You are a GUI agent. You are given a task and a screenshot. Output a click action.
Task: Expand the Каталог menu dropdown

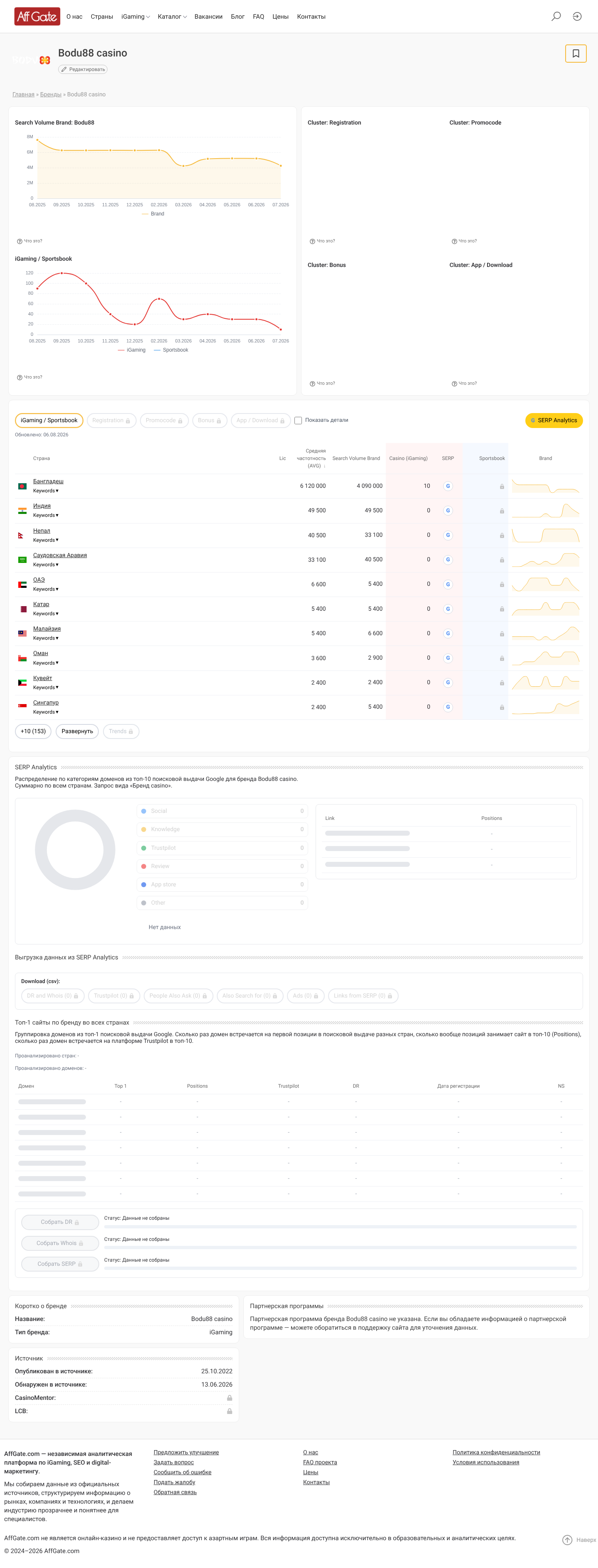172,17
